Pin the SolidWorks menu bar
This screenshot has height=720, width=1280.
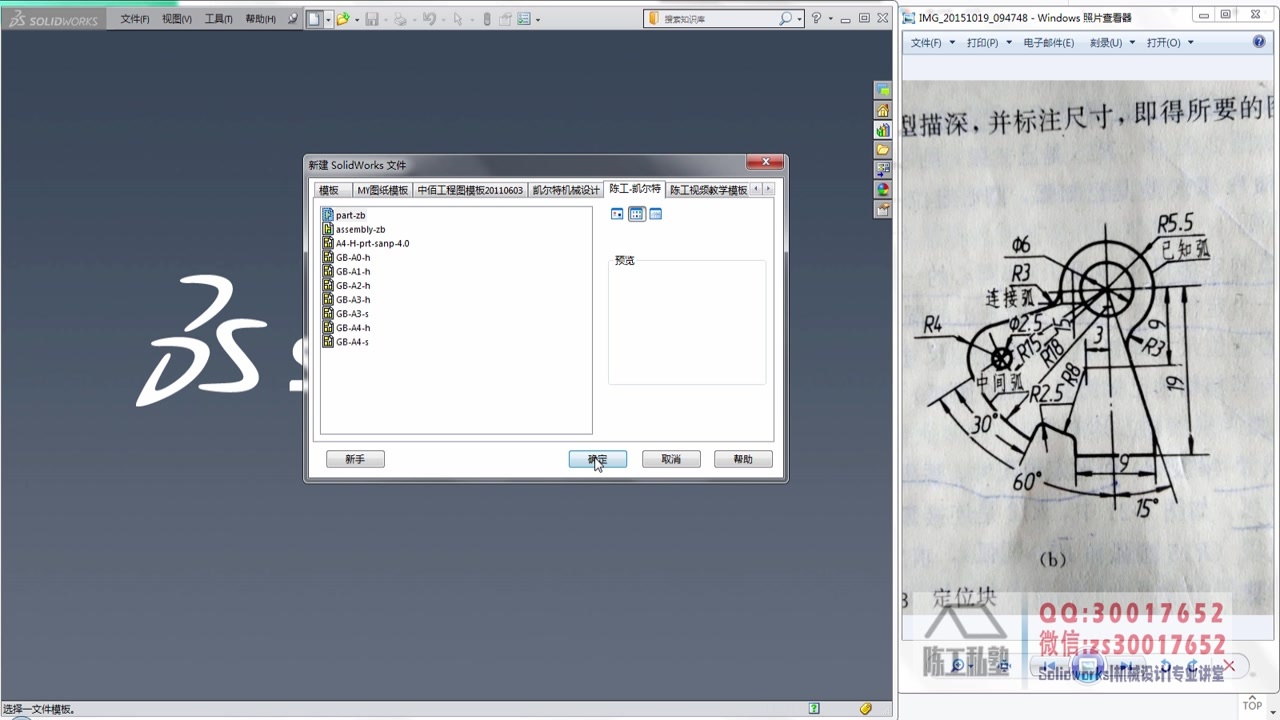tap(293, 18)
